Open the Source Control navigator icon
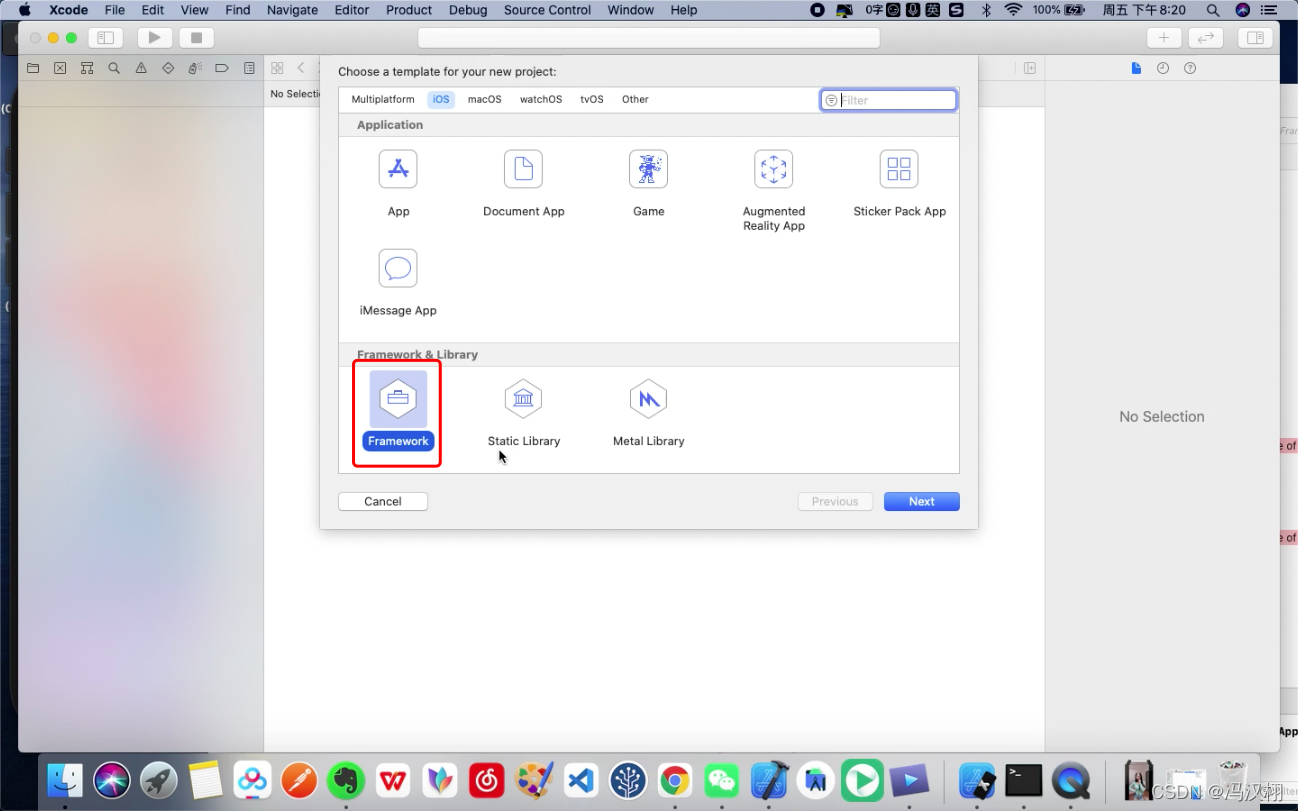1298x811 pixels. (60, 68)
